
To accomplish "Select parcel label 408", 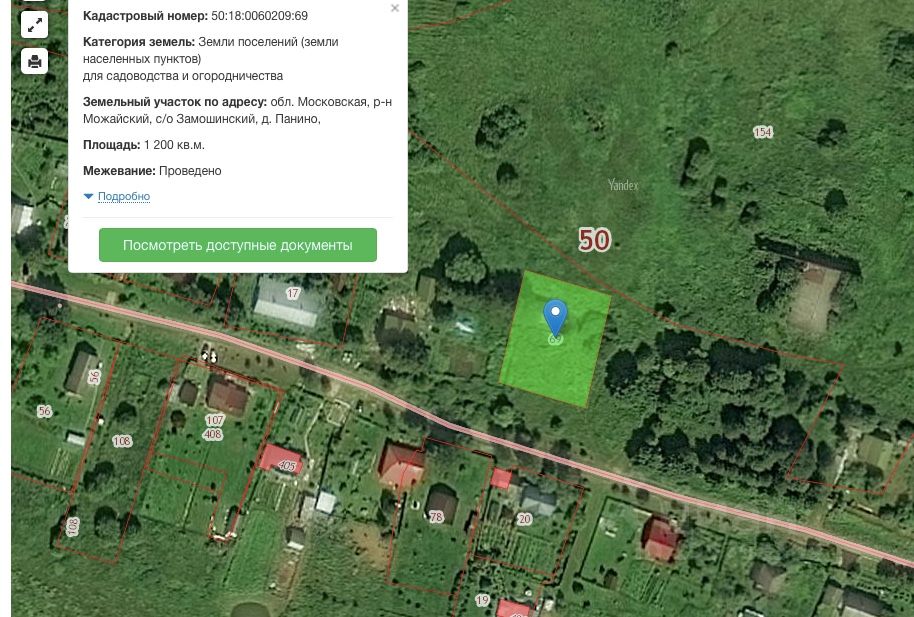I will [x=212, y=434].
